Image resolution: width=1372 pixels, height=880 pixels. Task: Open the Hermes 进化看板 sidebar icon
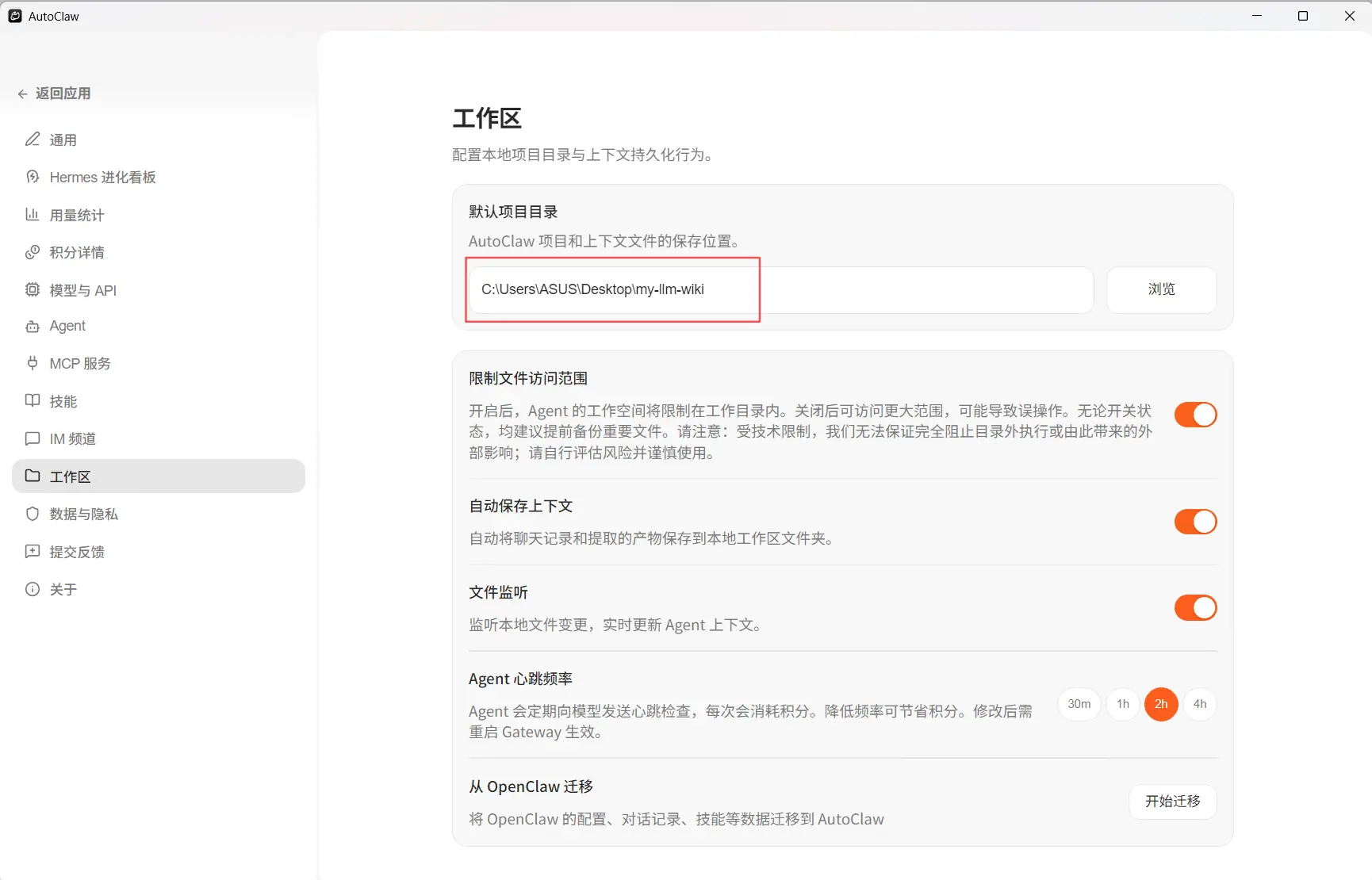coord(33,177)
